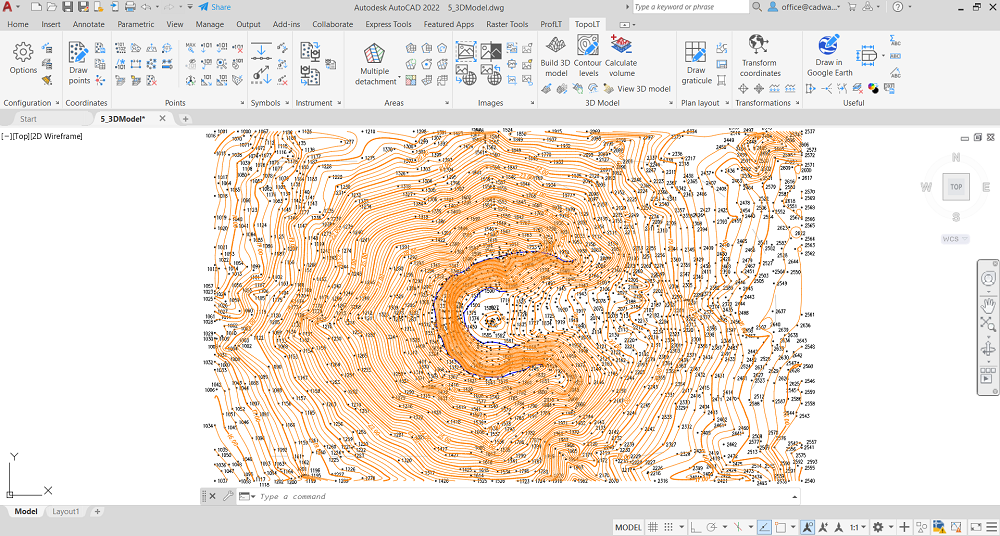The width and height of the screenshot is (1000, 536).
Task: Open the Home ribbon tab
Action: [x=17, y=24]
